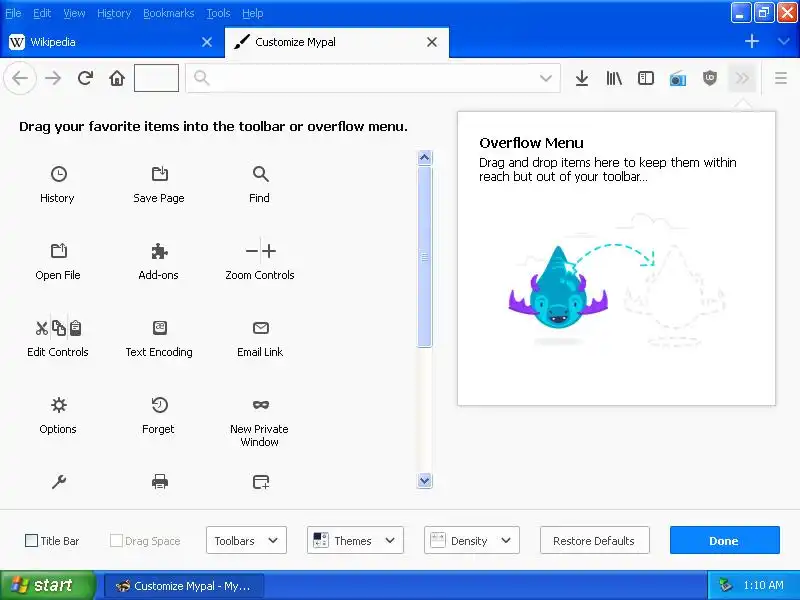Click the Edit Controls item
The width and height of the screenshot is (800, 600).
click(x=58, y=336)
